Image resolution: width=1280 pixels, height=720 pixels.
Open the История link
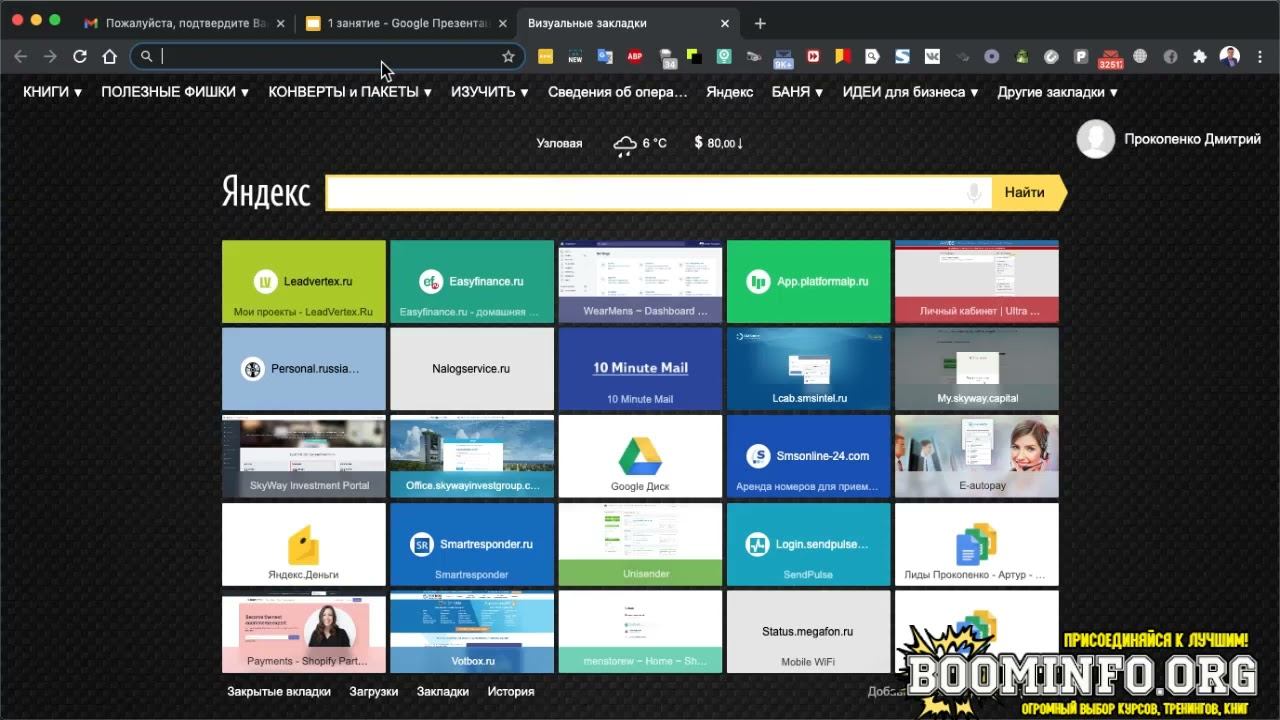[x=511, y=691]
